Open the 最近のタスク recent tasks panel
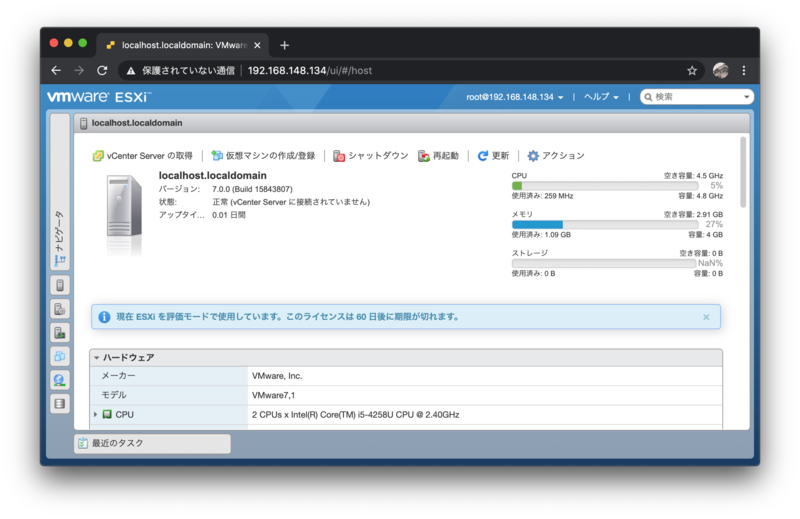800x519 pixels. tap(152, 443)
